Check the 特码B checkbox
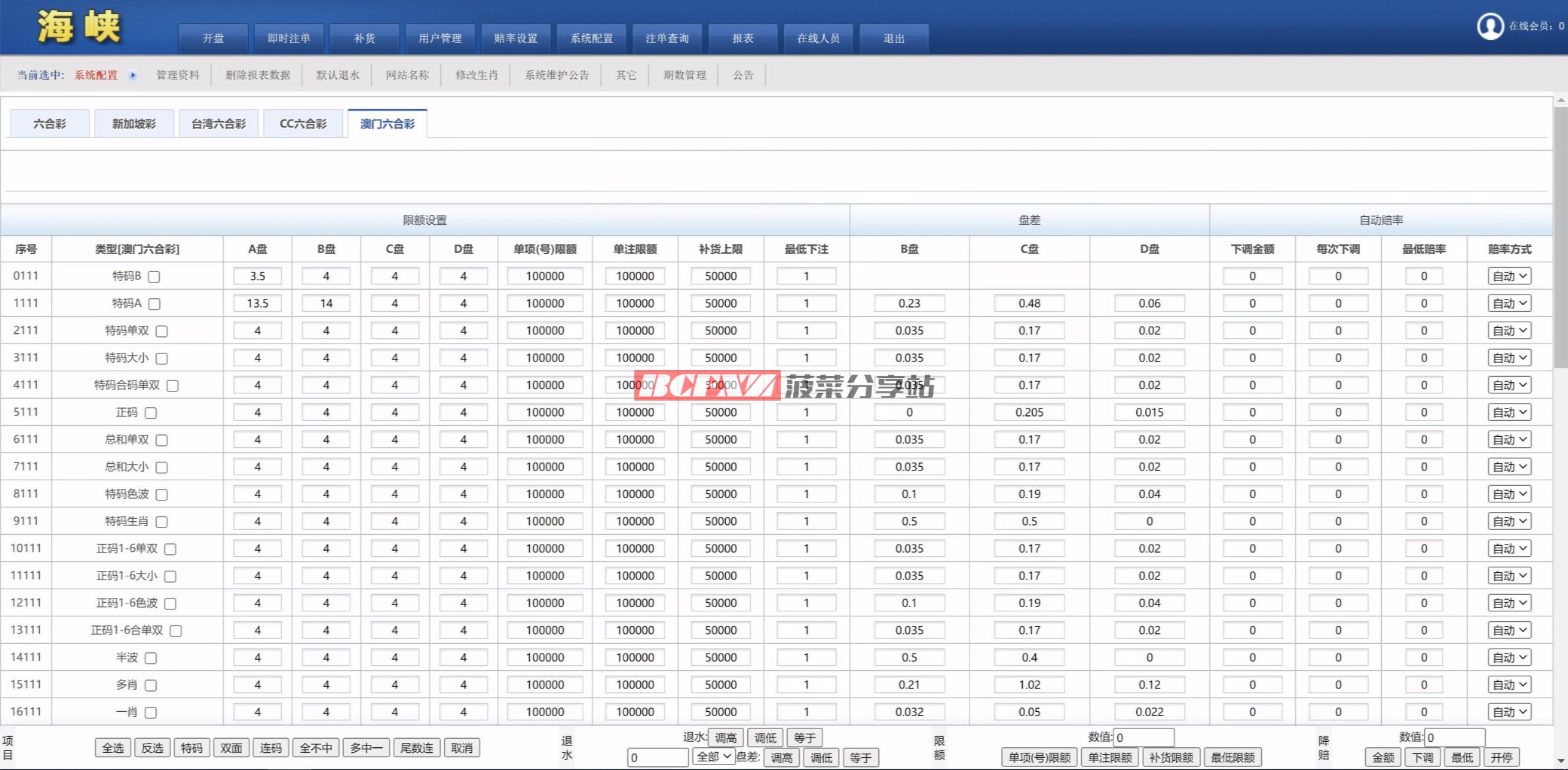 154,277
